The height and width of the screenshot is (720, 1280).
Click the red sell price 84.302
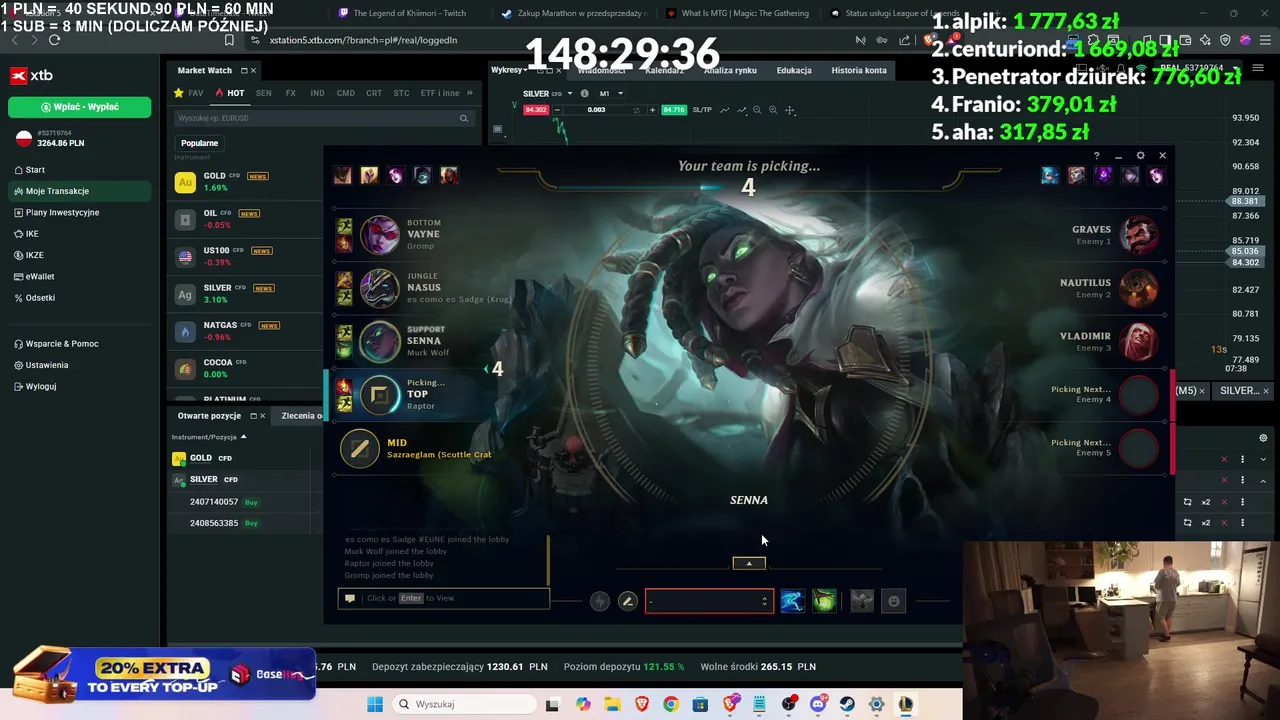pyautogui.click(x=536, y=109)
